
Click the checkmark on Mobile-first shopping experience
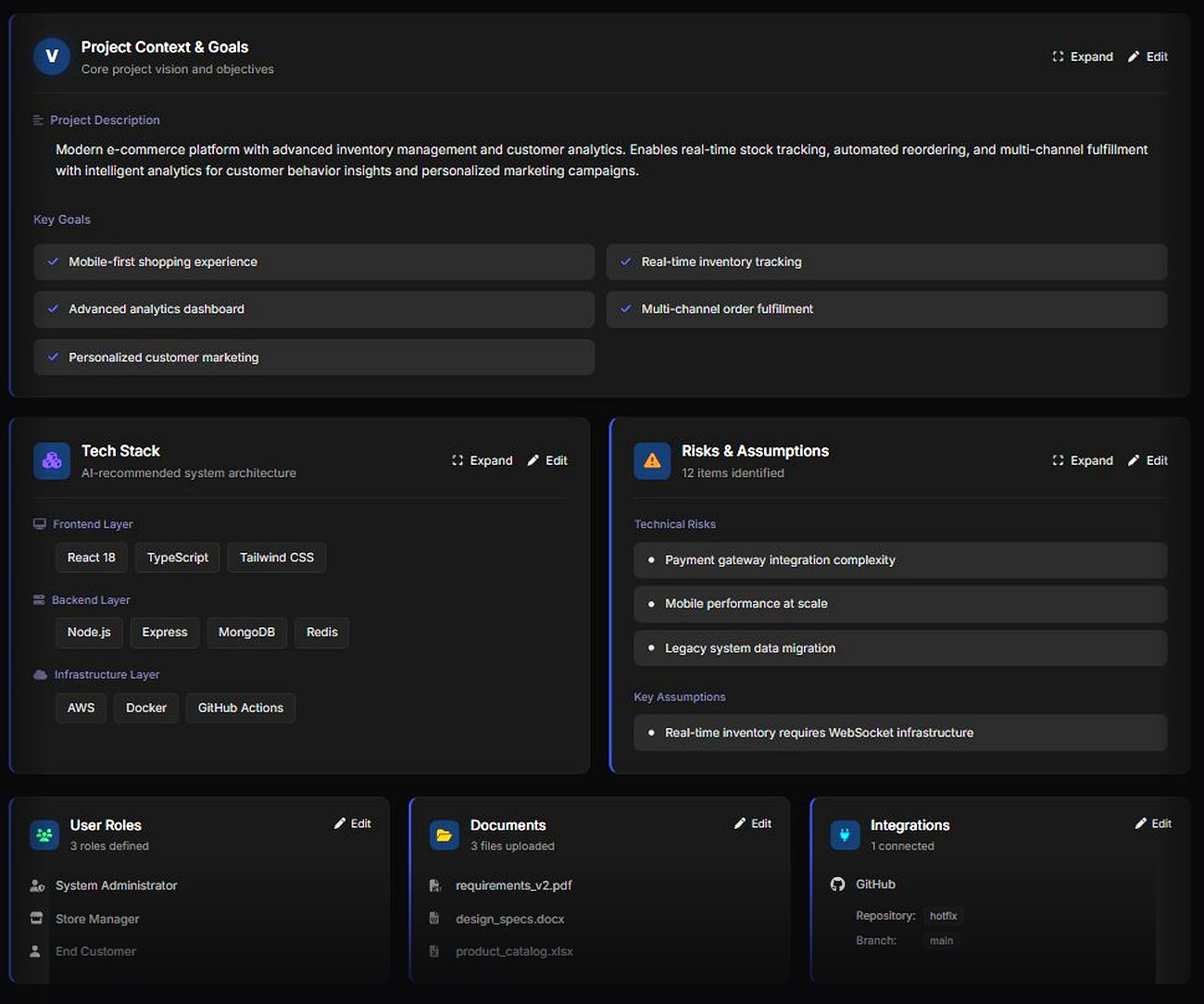tap(53, 262)
